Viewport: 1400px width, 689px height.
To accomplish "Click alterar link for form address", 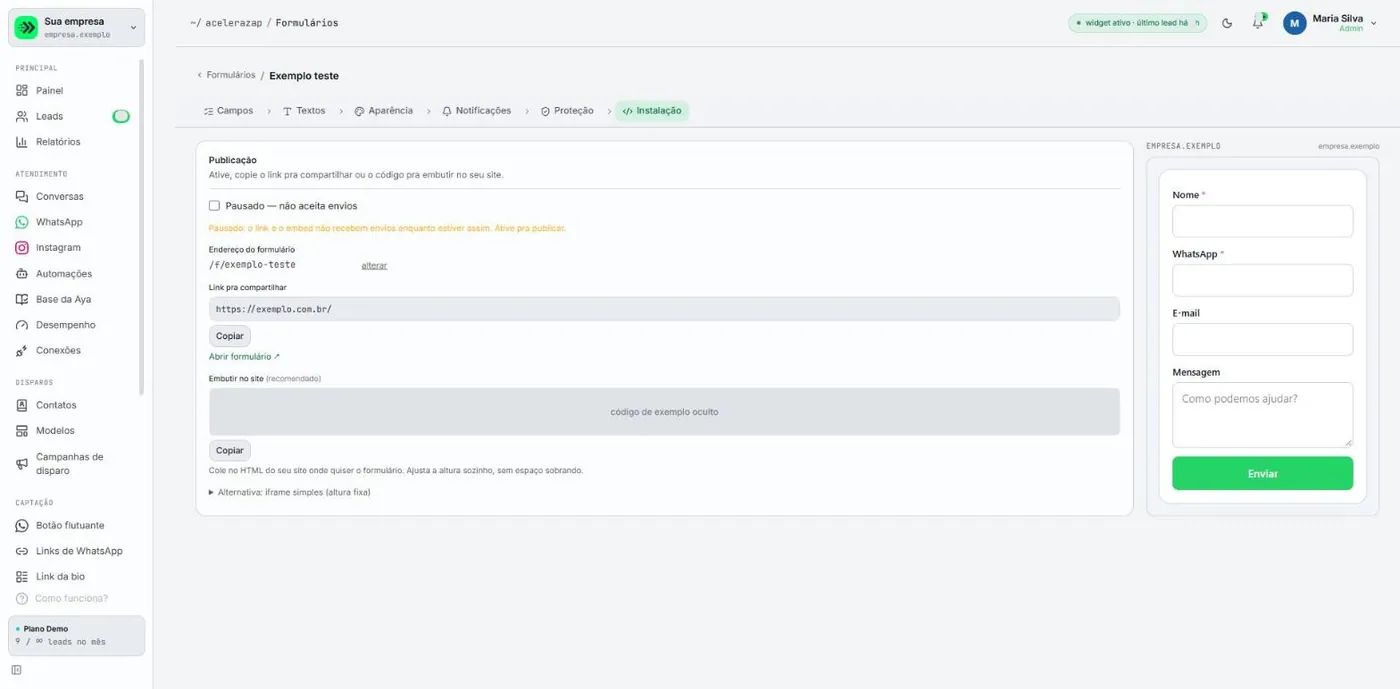I will tap(374, 266).
